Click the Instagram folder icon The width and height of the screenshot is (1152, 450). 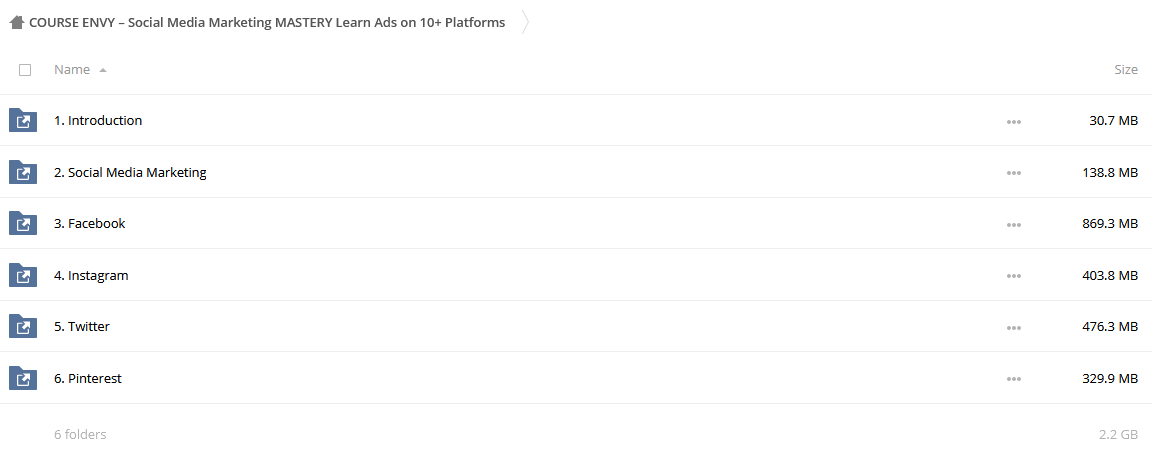pyautogui.click(x=23, y=275)
